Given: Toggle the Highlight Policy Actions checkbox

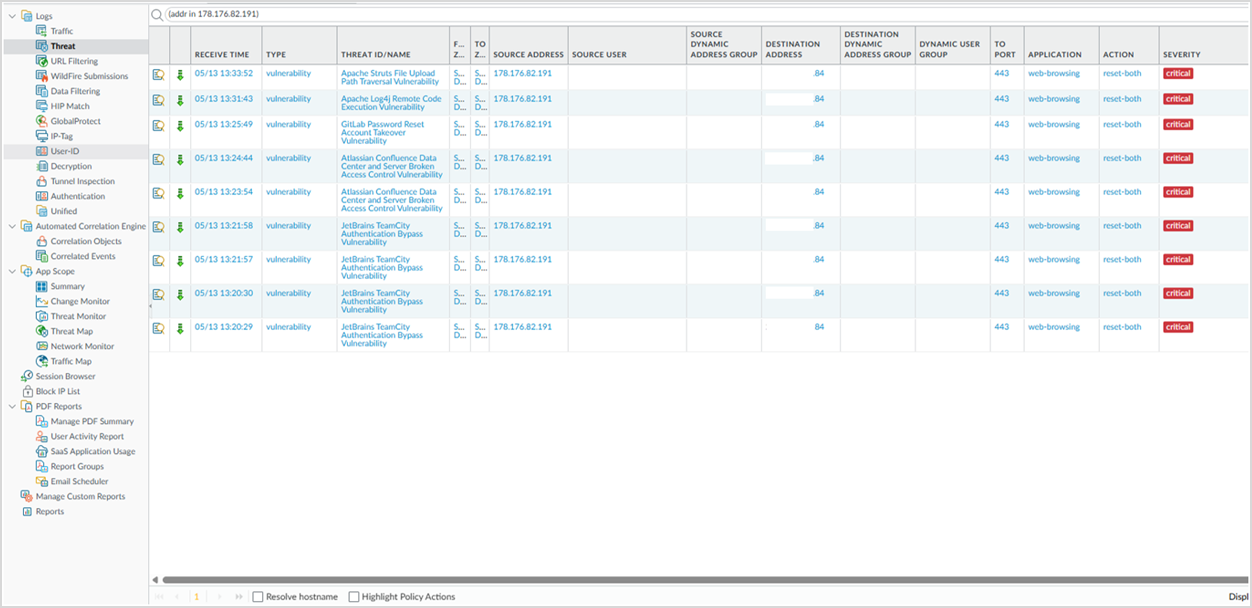Looking at the screenshot, I should click(354, 597).
